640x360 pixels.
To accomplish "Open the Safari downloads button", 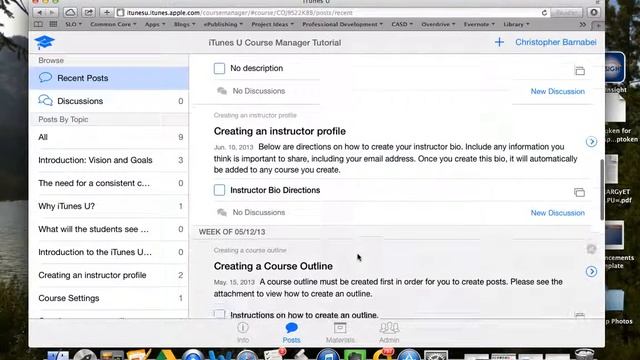I will (594, 13).
